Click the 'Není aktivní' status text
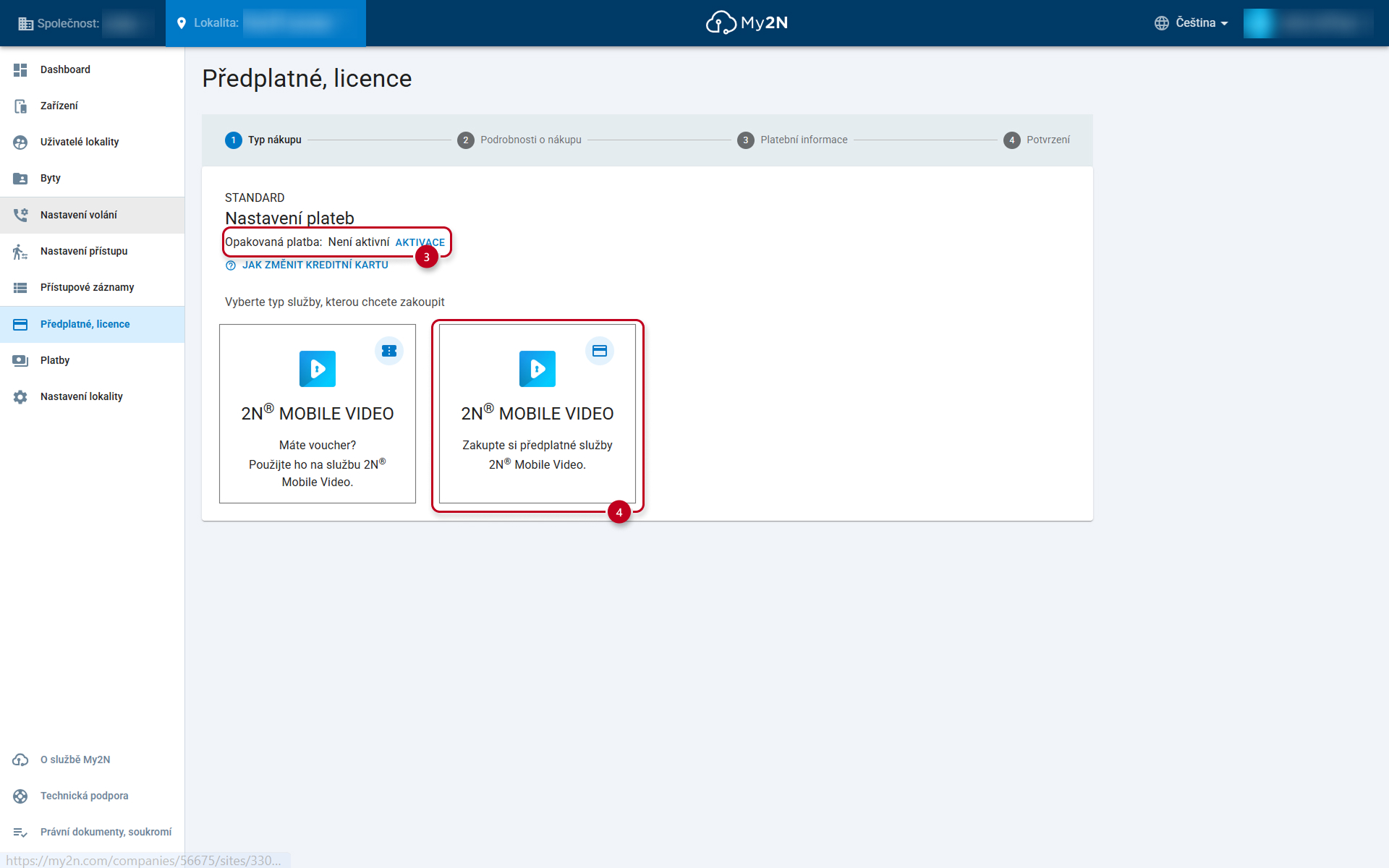 (x=359, y=242)
